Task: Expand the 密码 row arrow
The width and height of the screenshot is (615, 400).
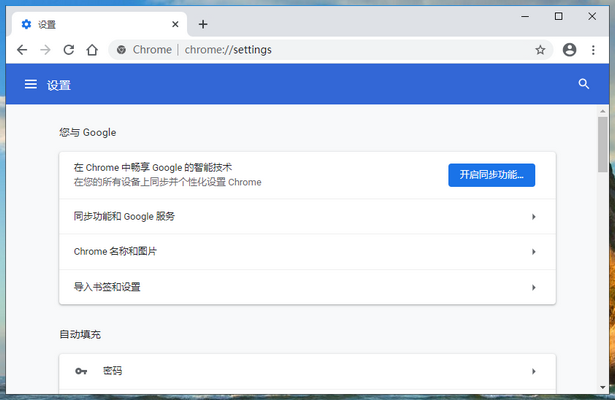Action: (x=533, y=371)
